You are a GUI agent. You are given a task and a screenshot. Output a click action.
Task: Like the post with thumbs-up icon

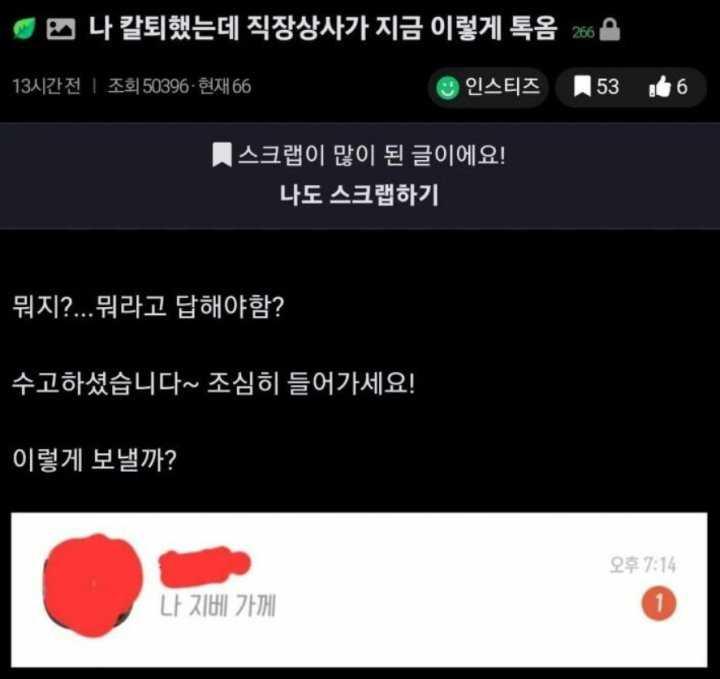click(x=660, y=86)
